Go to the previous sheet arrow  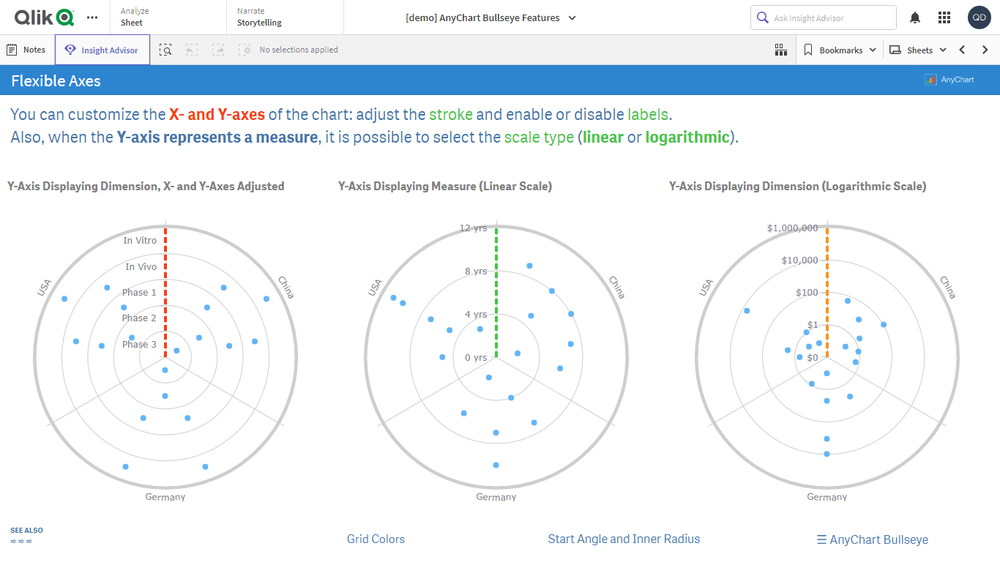(x=962, y=50)
